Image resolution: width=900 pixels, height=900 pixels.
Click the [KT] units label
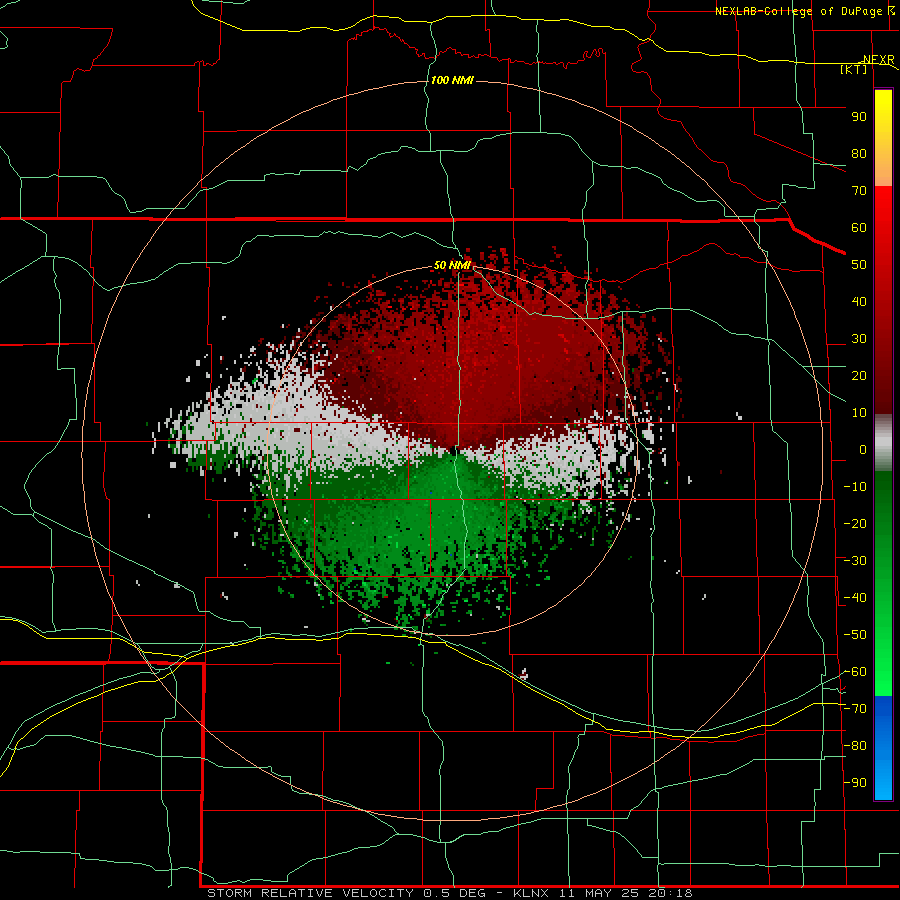(853, 69)
